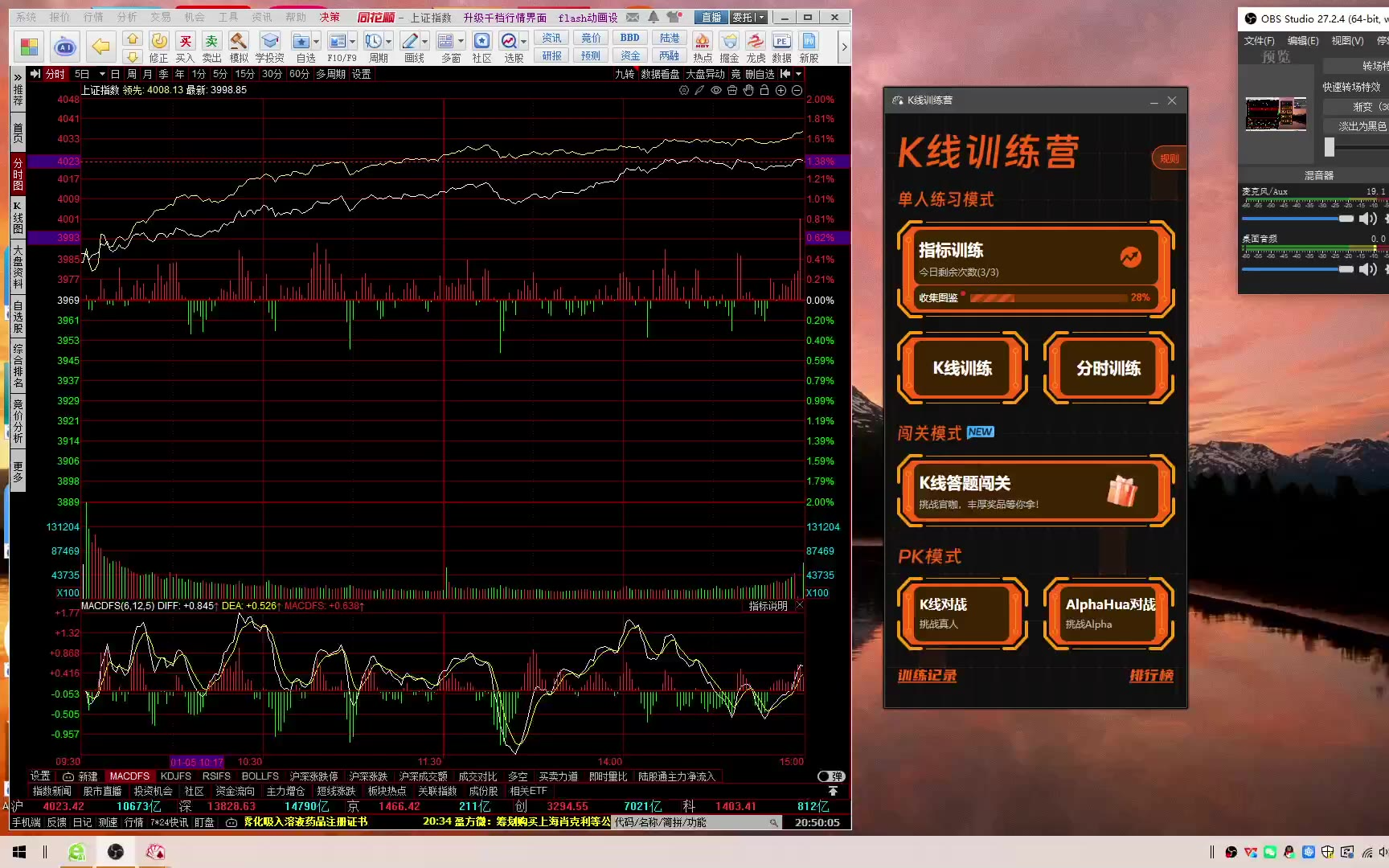Click the yellow back arrow icon
Image resolution: width=1389 pixels, height=868 pixels.
[100, 47]
